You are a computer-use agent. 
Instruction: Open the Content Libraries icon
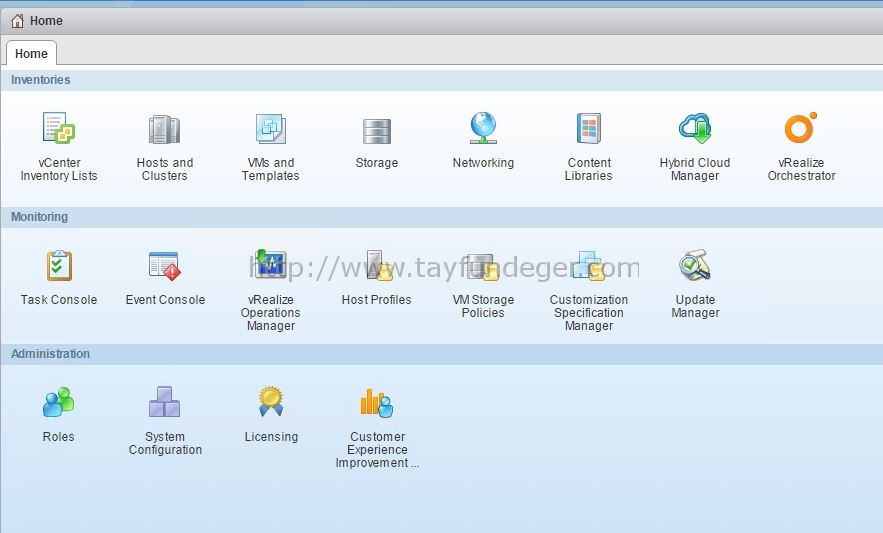(x=589, y=128)
